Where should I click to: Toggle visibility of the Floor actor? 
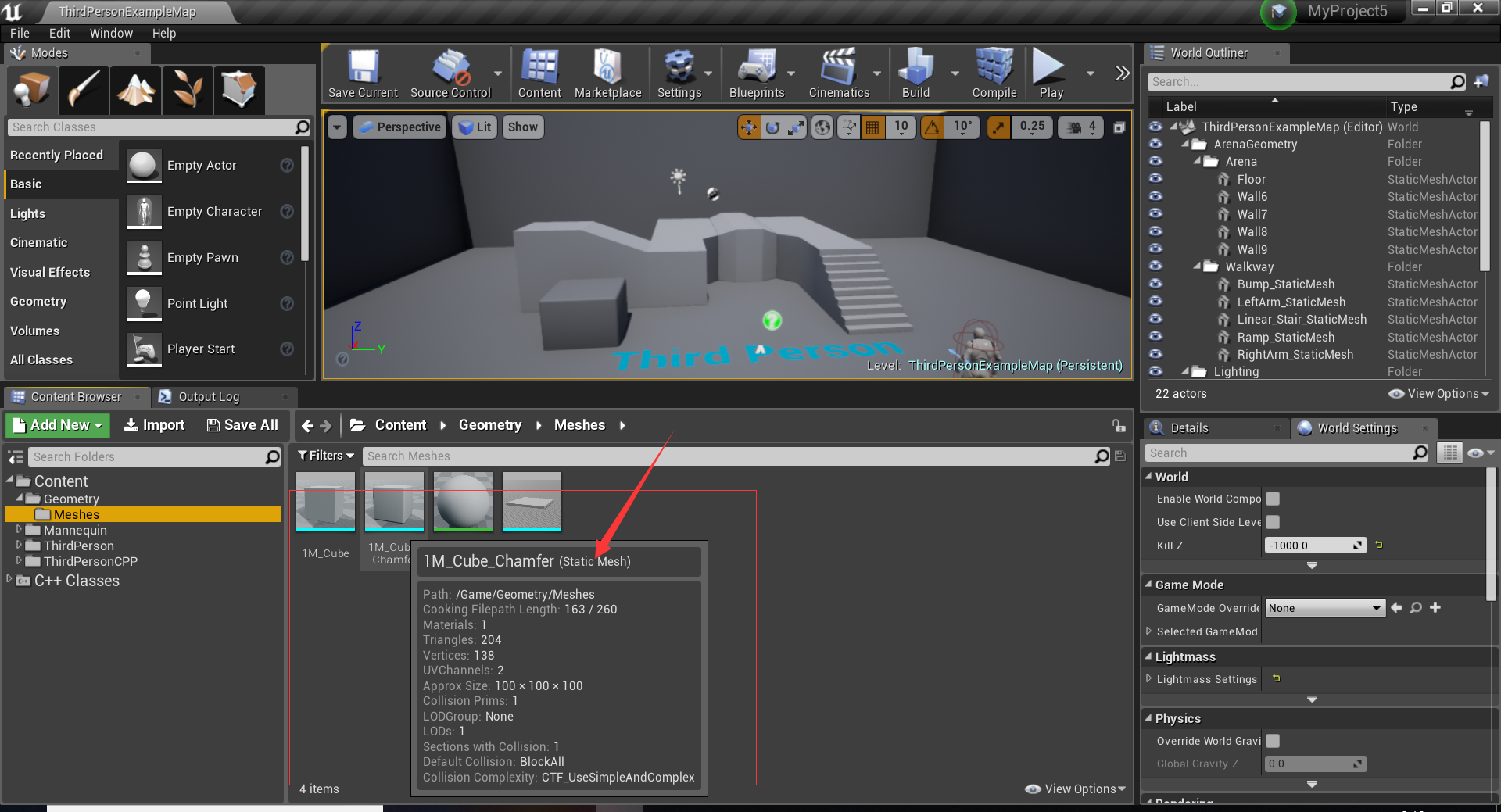pyautogui.click(x=1155, y=179)
